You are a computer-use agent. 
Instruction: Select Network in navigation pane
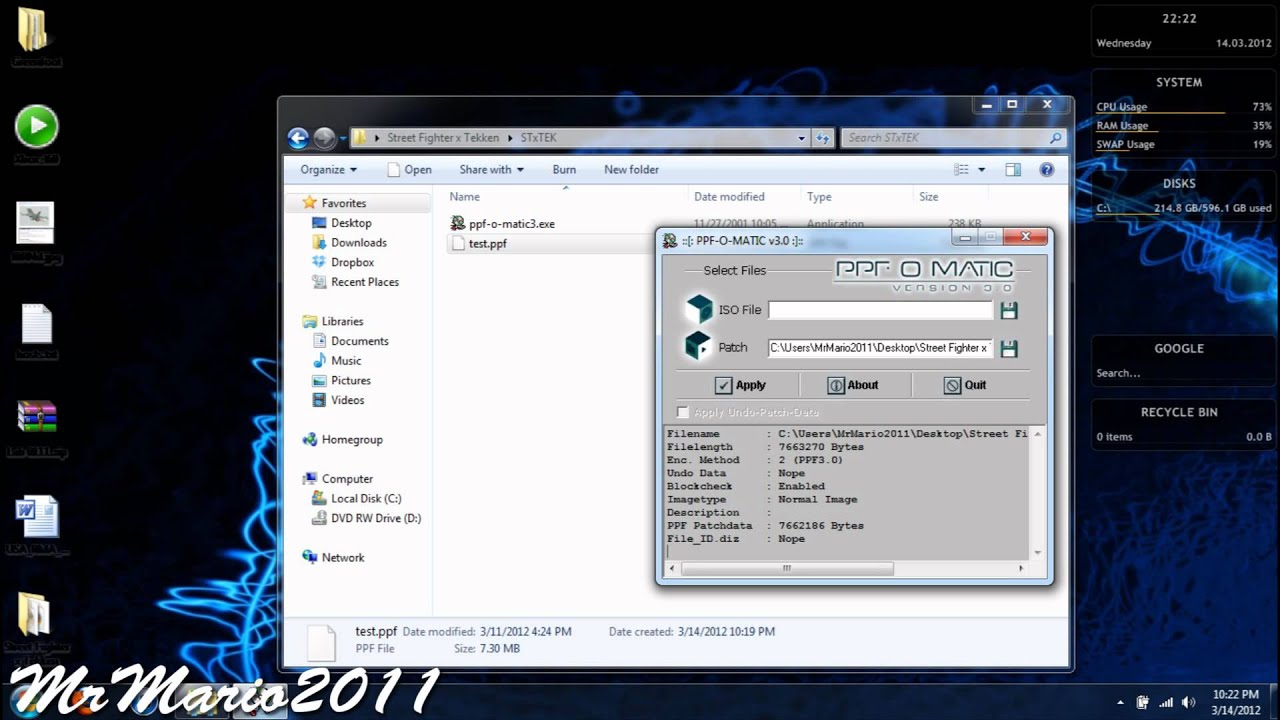pos(343,557)
